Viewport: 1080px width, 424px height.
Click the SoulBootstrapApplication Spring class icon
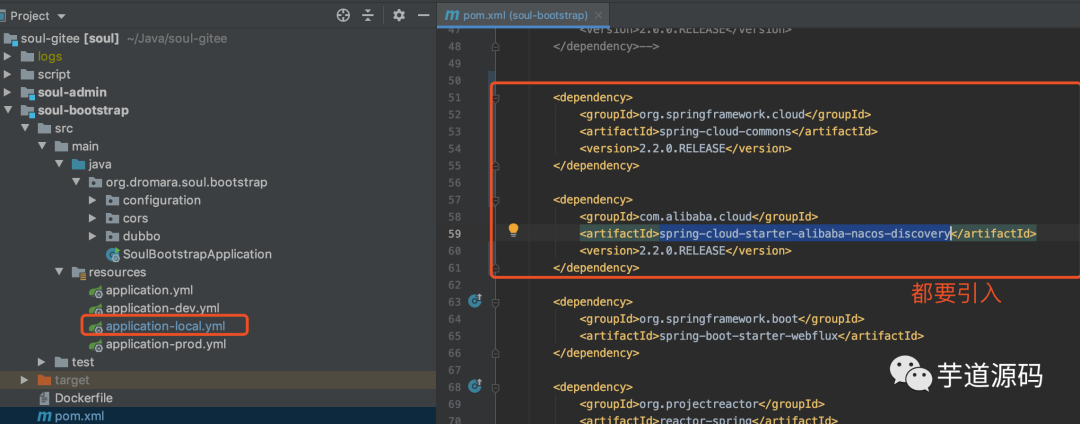[113, 255]
